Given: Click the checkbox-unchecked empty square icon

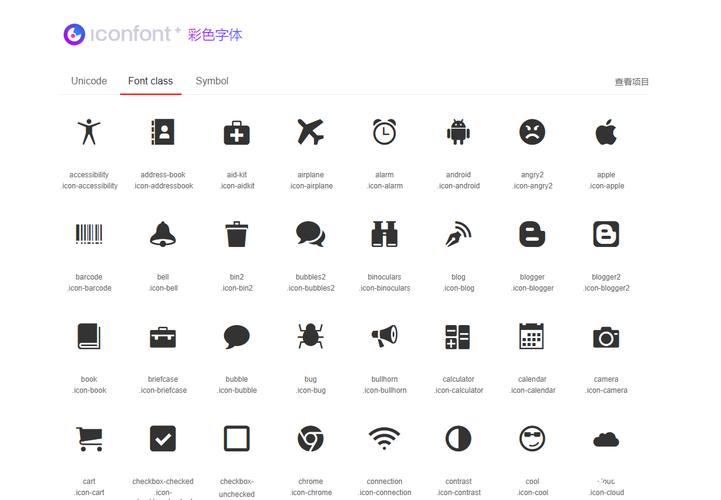Looking at the screenshot, I should 237,438.
